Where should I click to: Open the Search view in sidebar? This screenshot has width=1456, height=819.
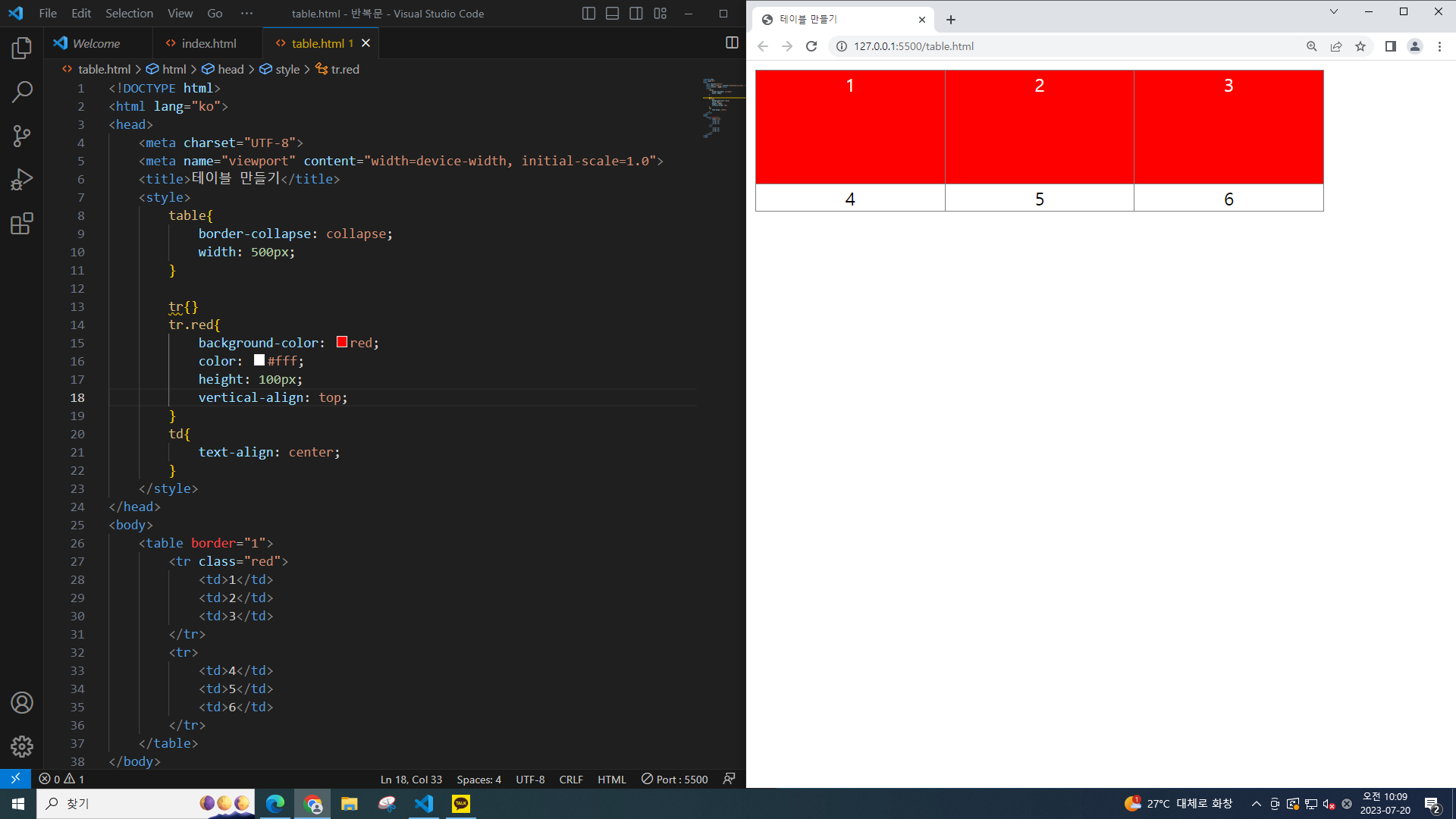point(21,93)
